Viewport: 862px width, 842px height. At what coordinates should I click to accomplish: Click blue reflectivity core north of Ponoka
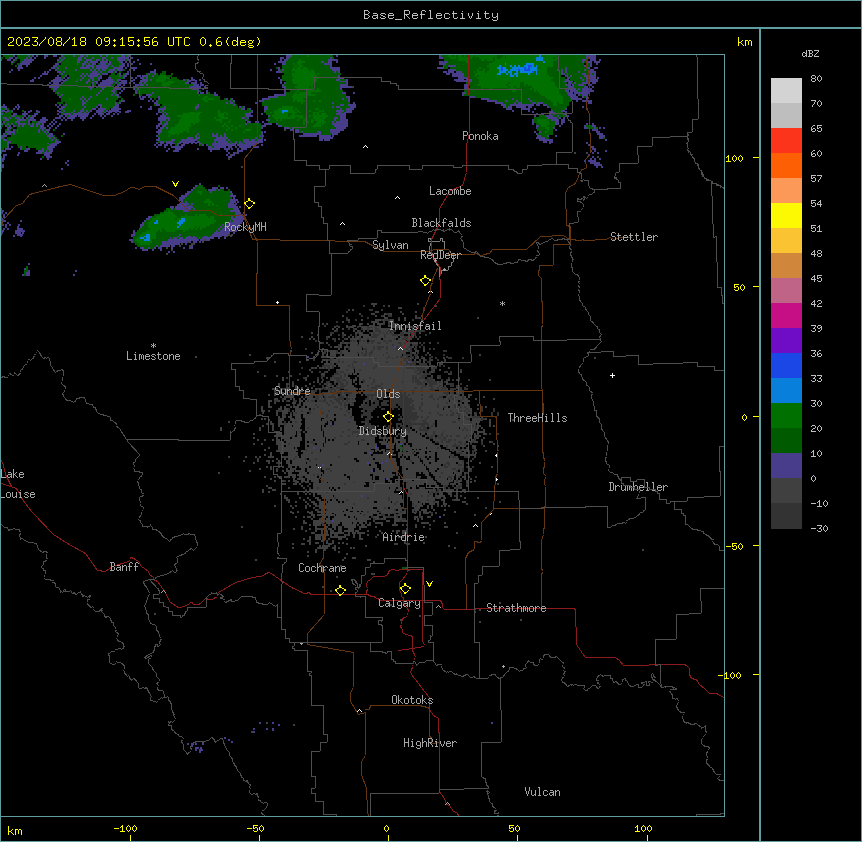[517, 69]
